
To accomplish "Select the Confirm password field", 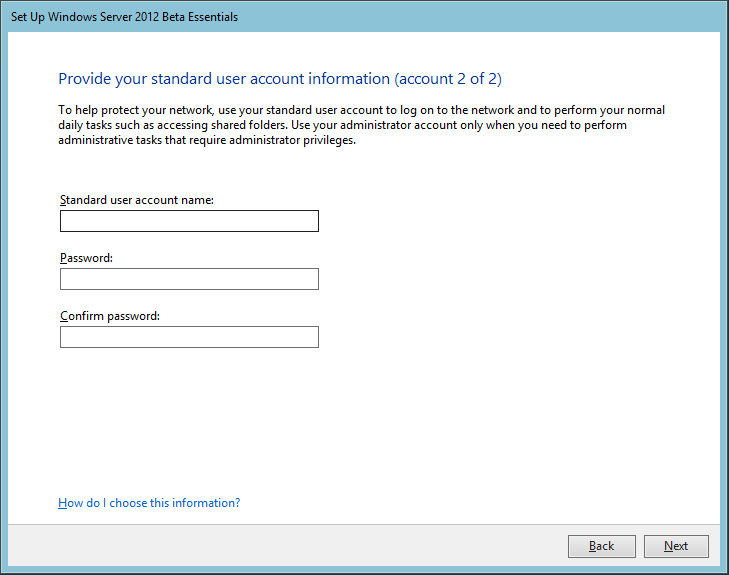I will point(189,337).
